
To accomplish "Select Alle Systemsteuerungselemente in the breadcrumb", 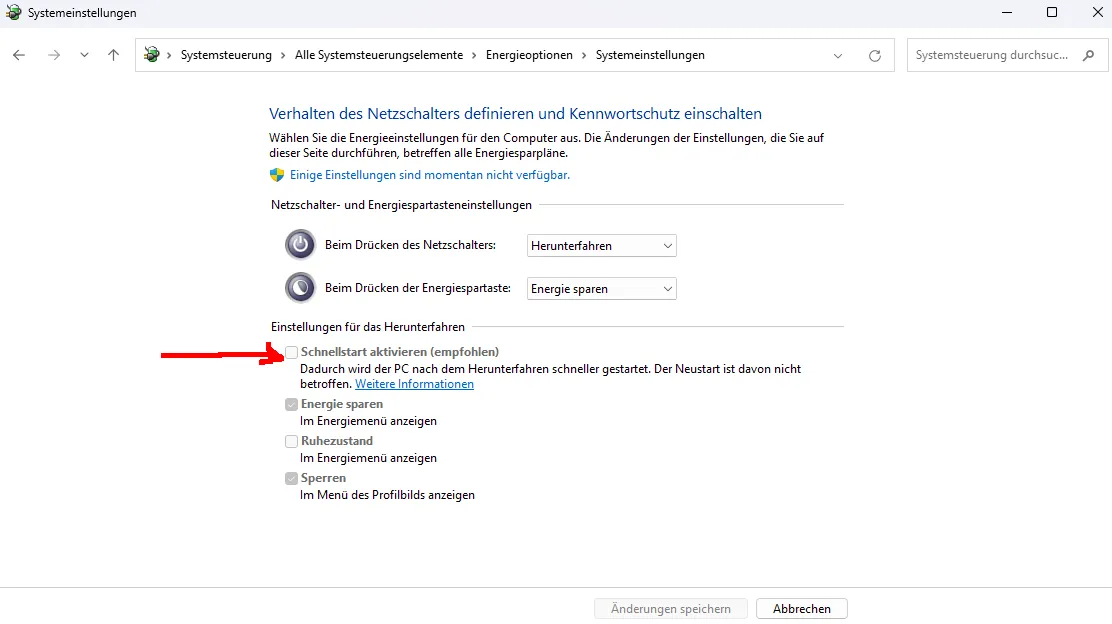I will tap(379, 55).
